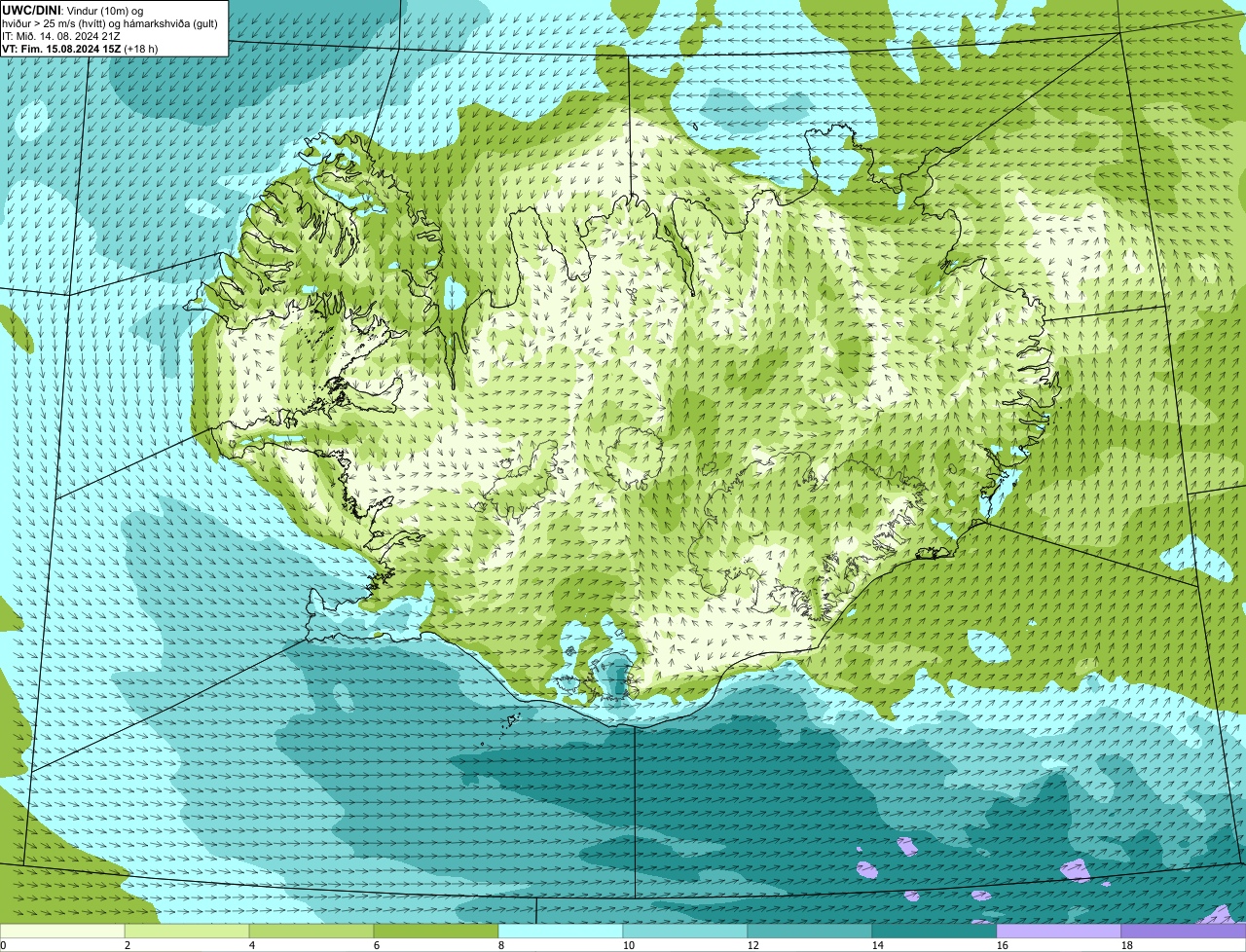
Task: Click the legend scale label "16"
Action: click(x=1003, y=945)
